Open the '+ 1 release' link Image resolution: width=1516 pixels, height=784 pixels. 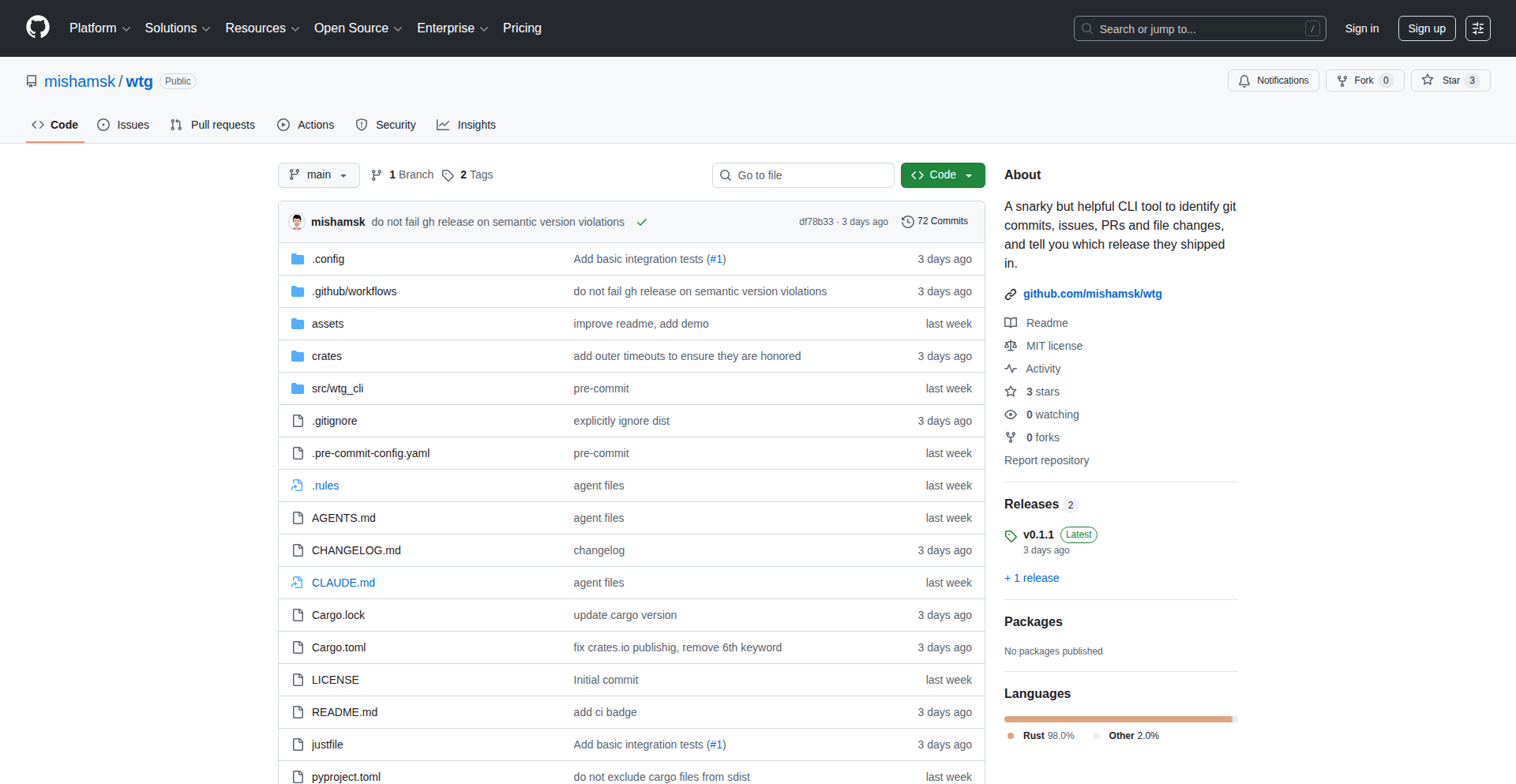[1031, 578]
